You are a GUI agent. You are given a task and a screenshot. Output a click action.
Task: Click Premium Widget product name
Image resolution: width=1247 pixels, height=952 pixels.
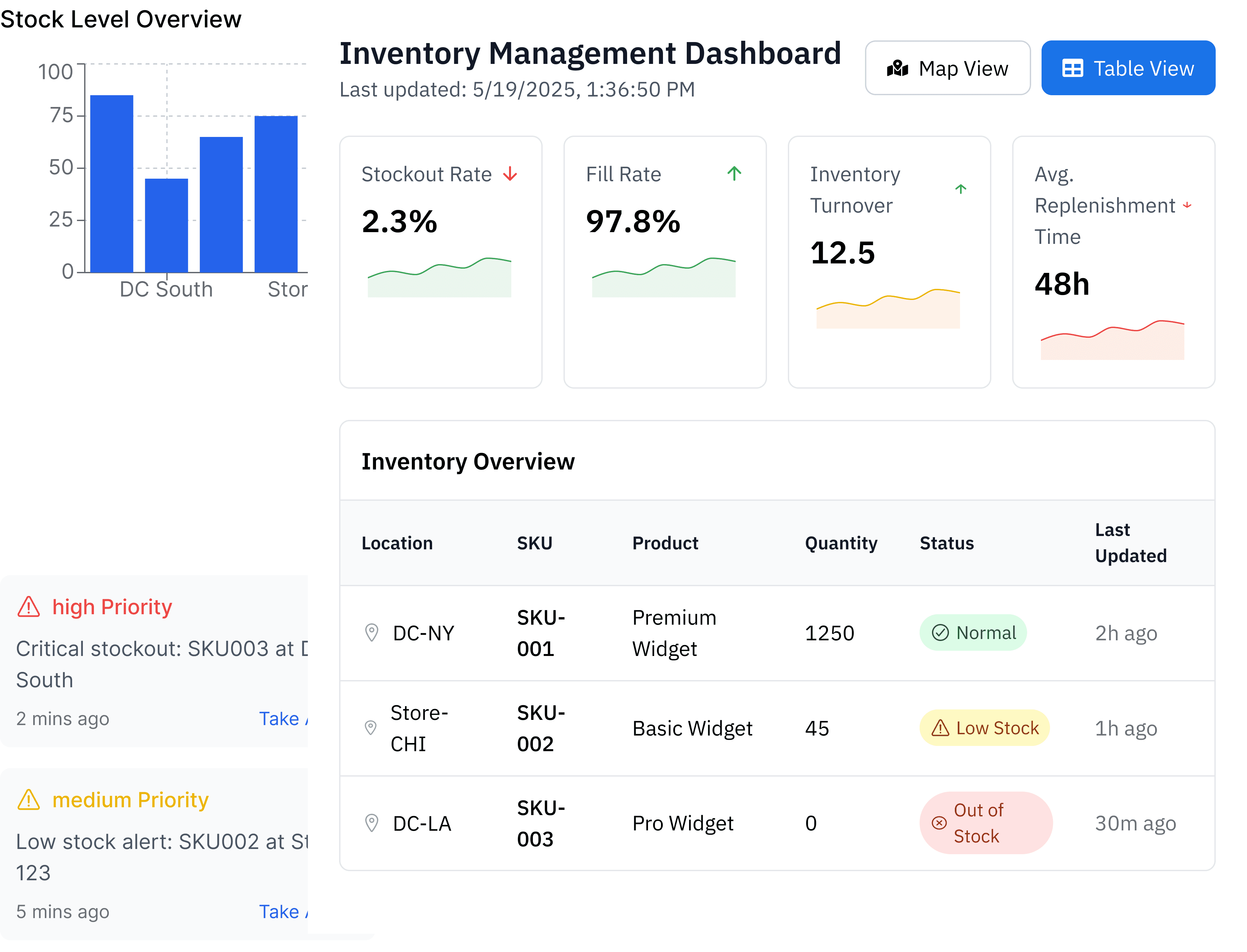click(674, 633)
